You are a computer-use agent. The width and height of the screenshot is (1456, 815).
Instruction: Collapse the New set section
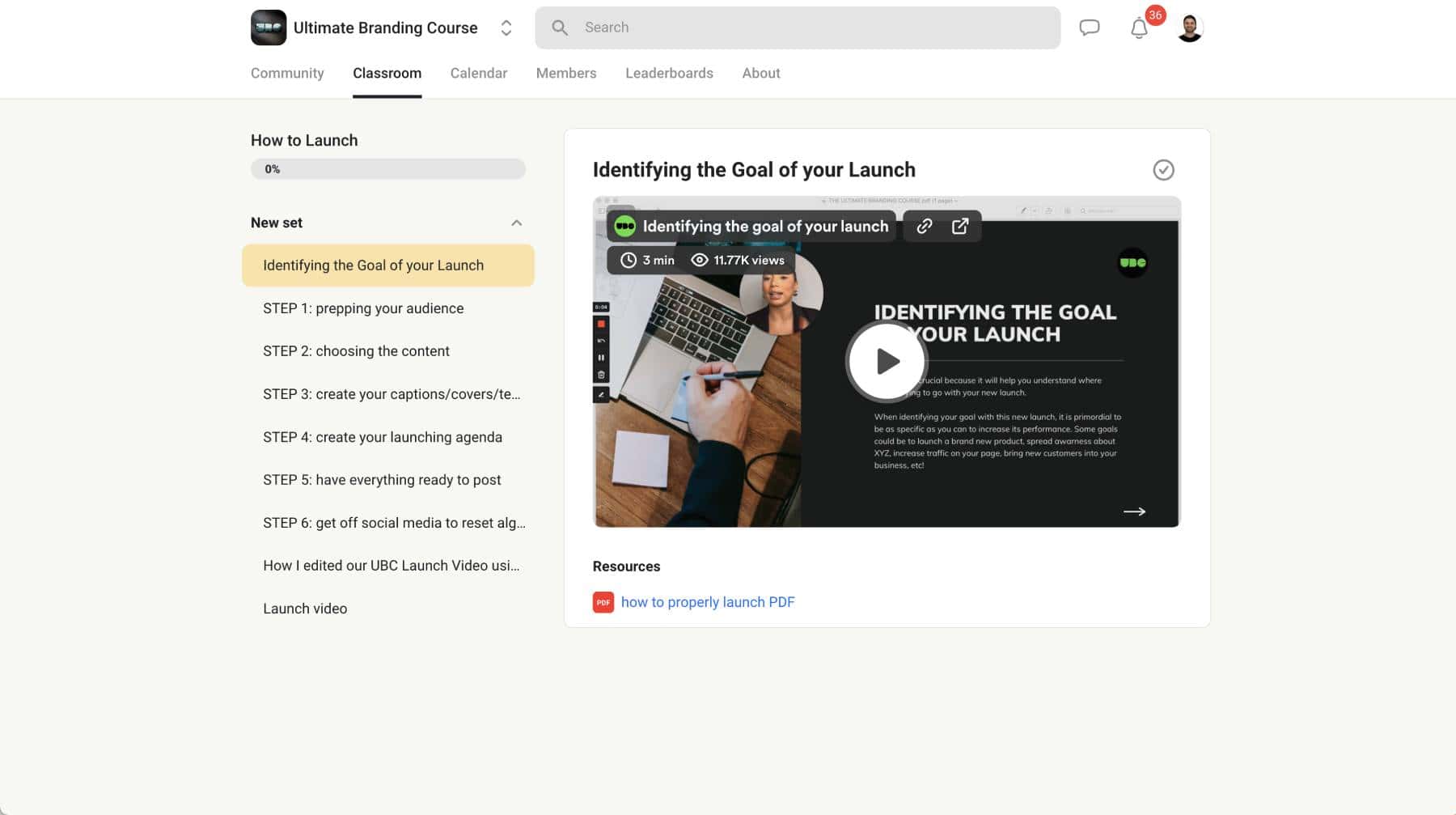(517, 222)
